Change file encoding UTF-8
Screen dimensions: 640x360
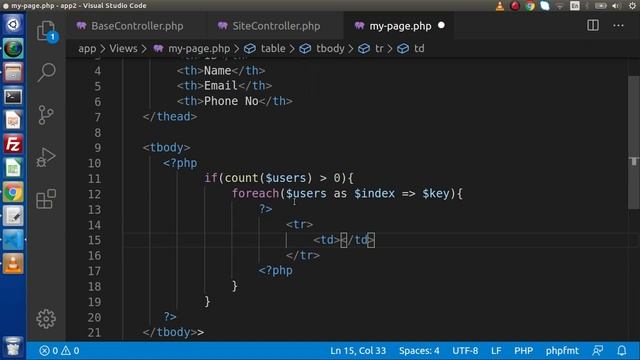pyautogui.click(x=465, y=351)
